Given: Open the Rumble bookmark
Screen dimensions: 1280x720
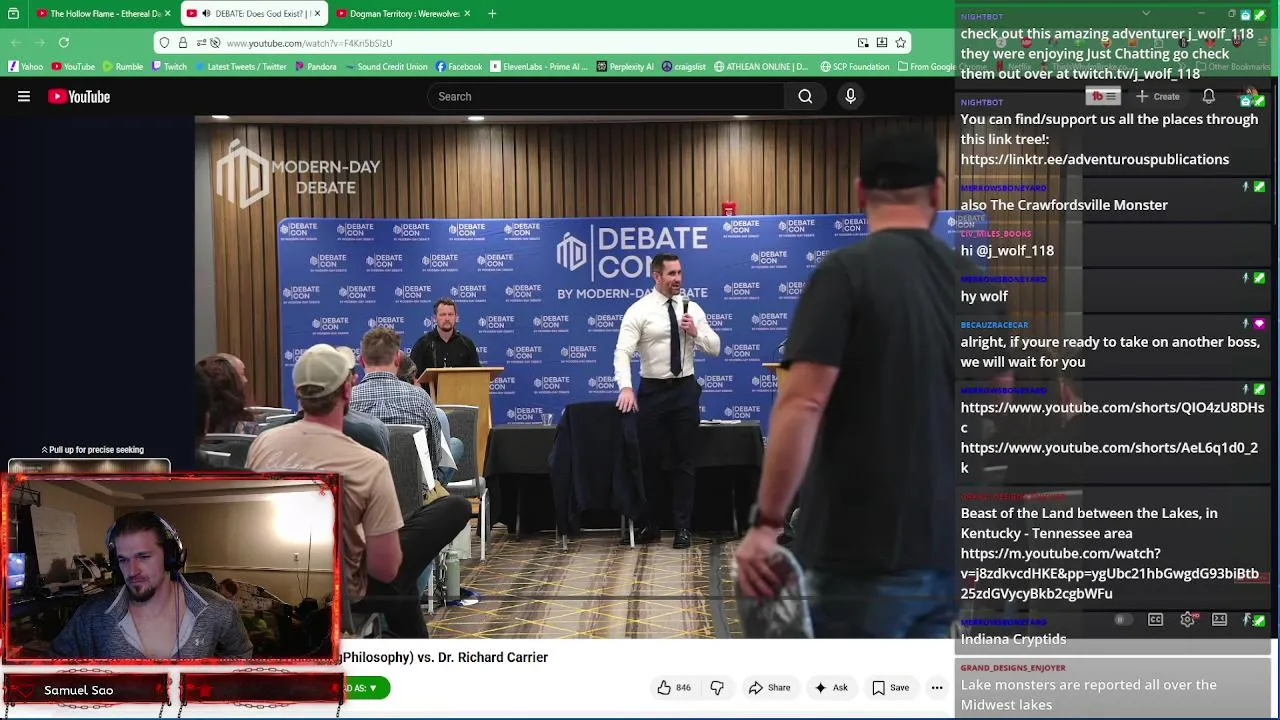Looking at the screenshot, I should click(123, 67).
